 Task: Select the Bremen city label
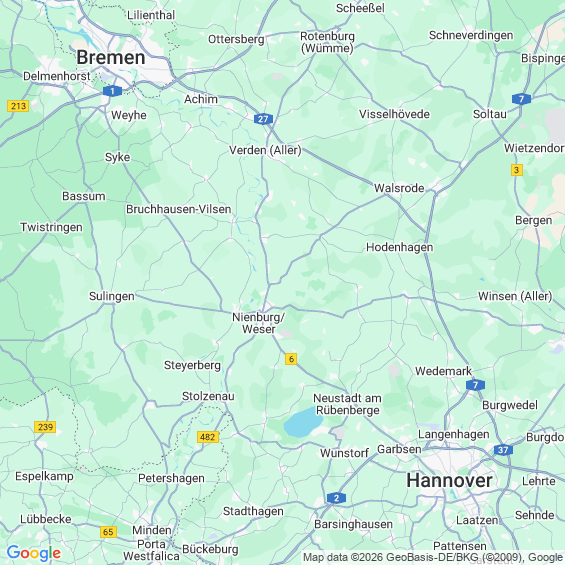(111, 58)
